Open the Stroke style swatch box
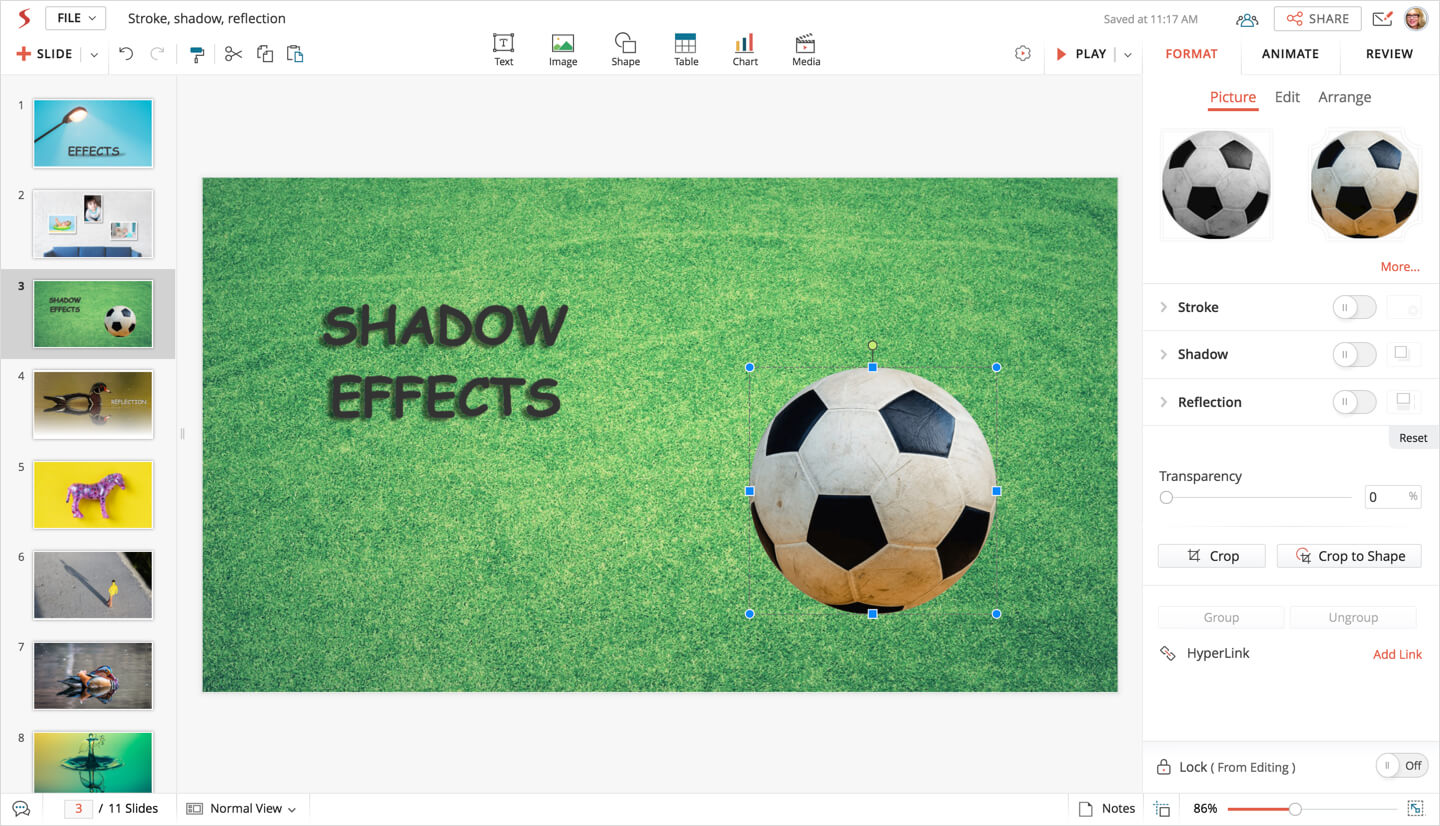 [1403, 307]
